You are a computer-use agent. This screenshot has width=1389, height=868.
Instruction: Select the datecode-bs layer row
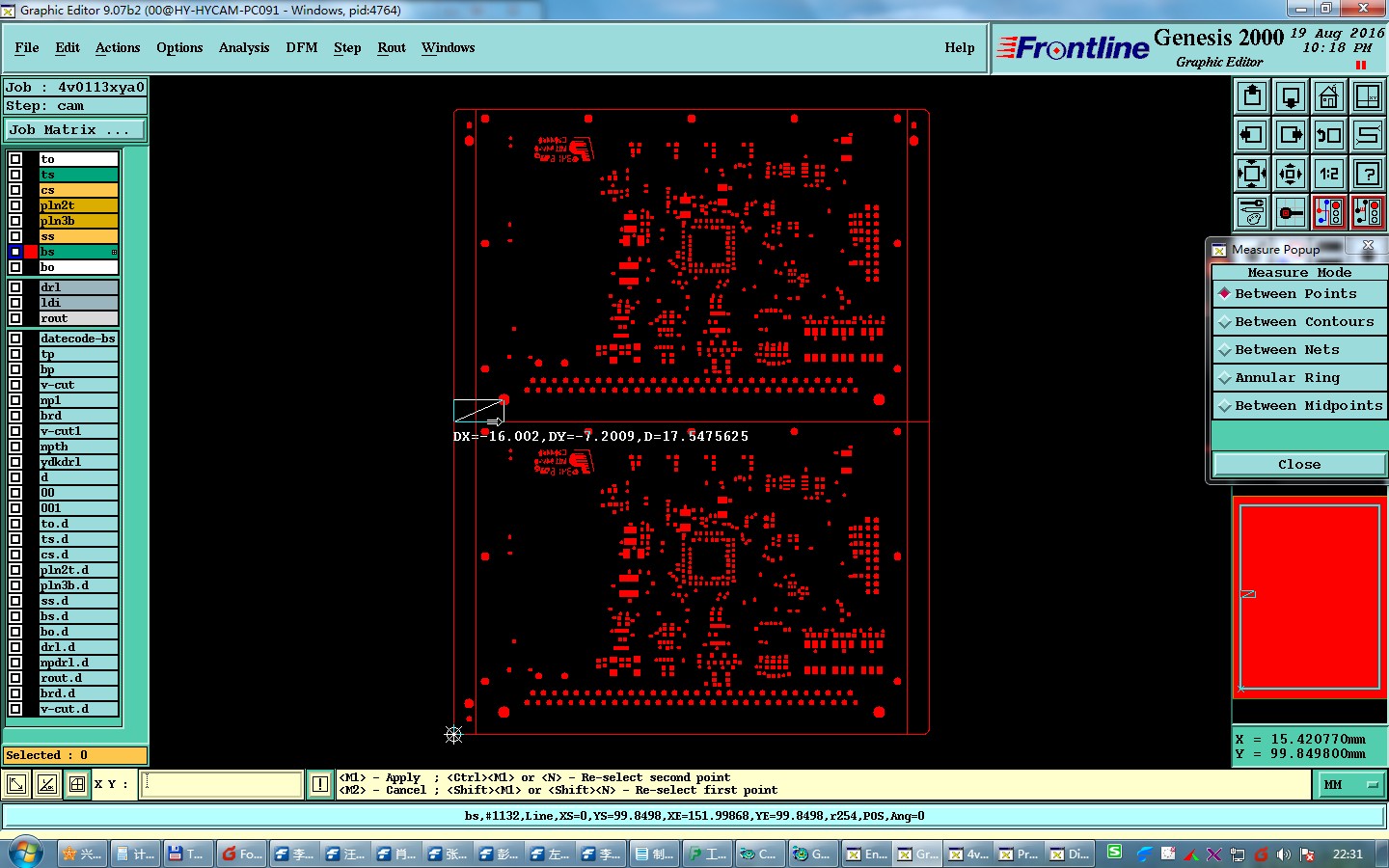78,339
